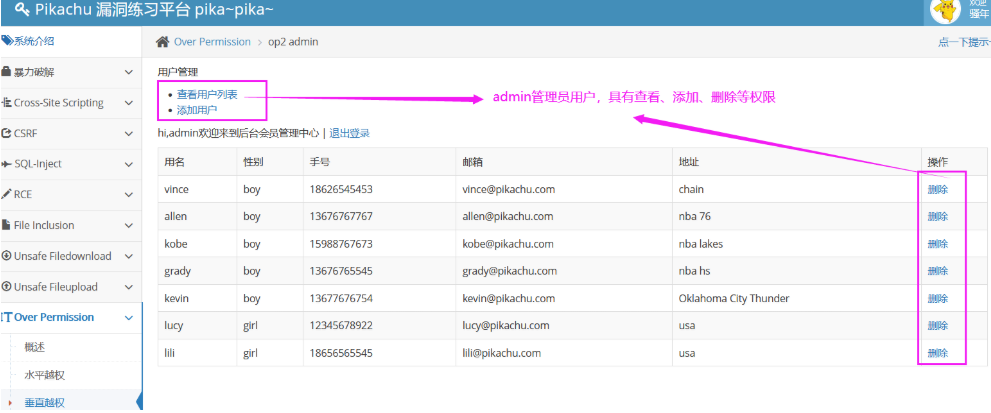Click the Pikachu avatar in the header
991x413 pixels.
click(943, 10)
